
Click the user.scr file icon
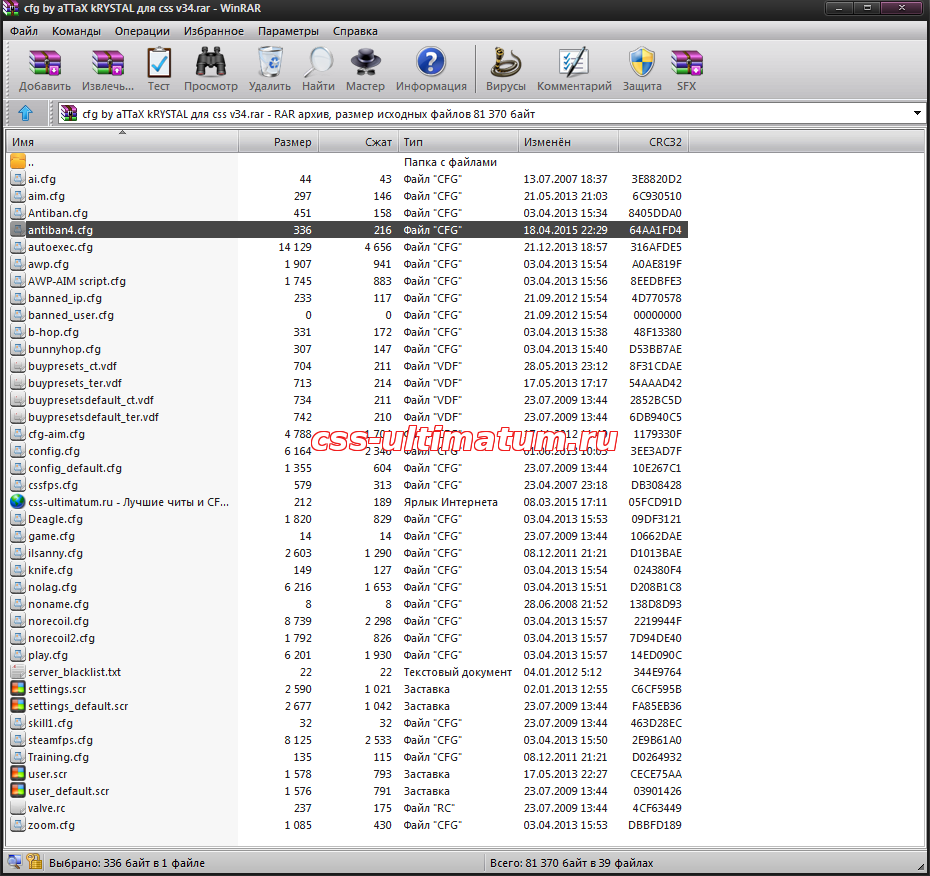point(18,774)
